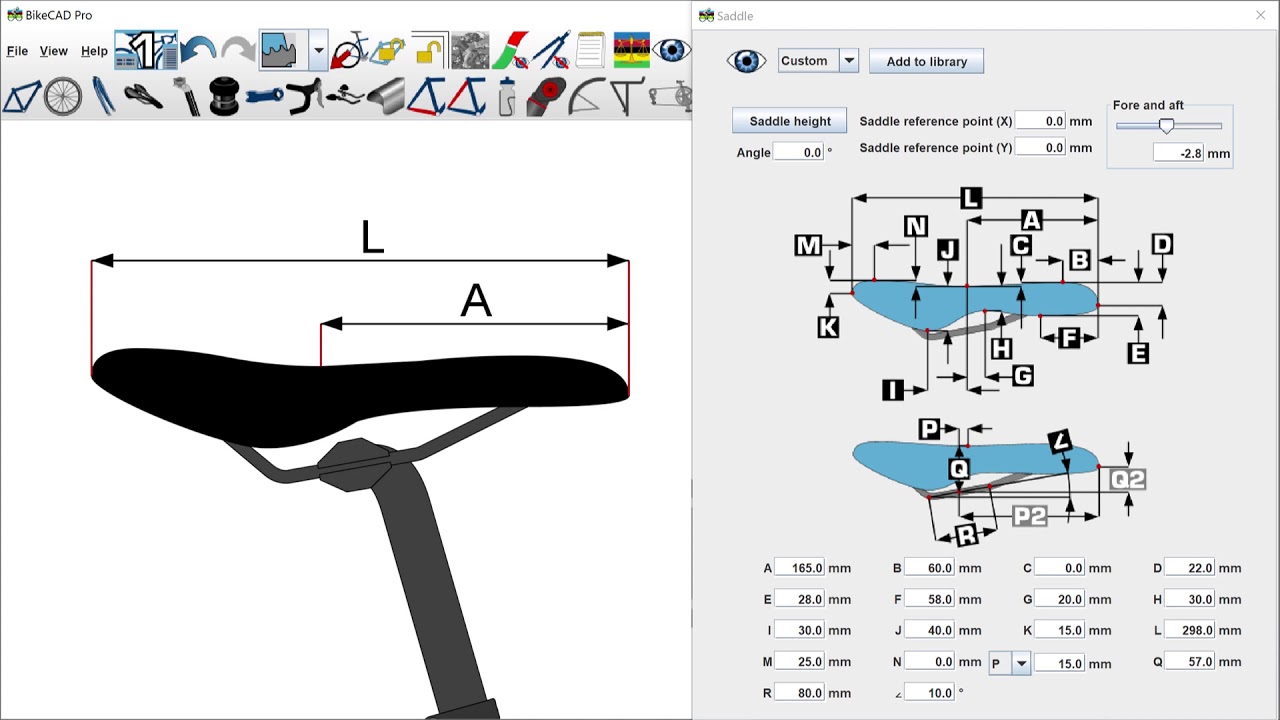Click dimension J input field
1280x720 pixels.
click(x=929, y=630)
